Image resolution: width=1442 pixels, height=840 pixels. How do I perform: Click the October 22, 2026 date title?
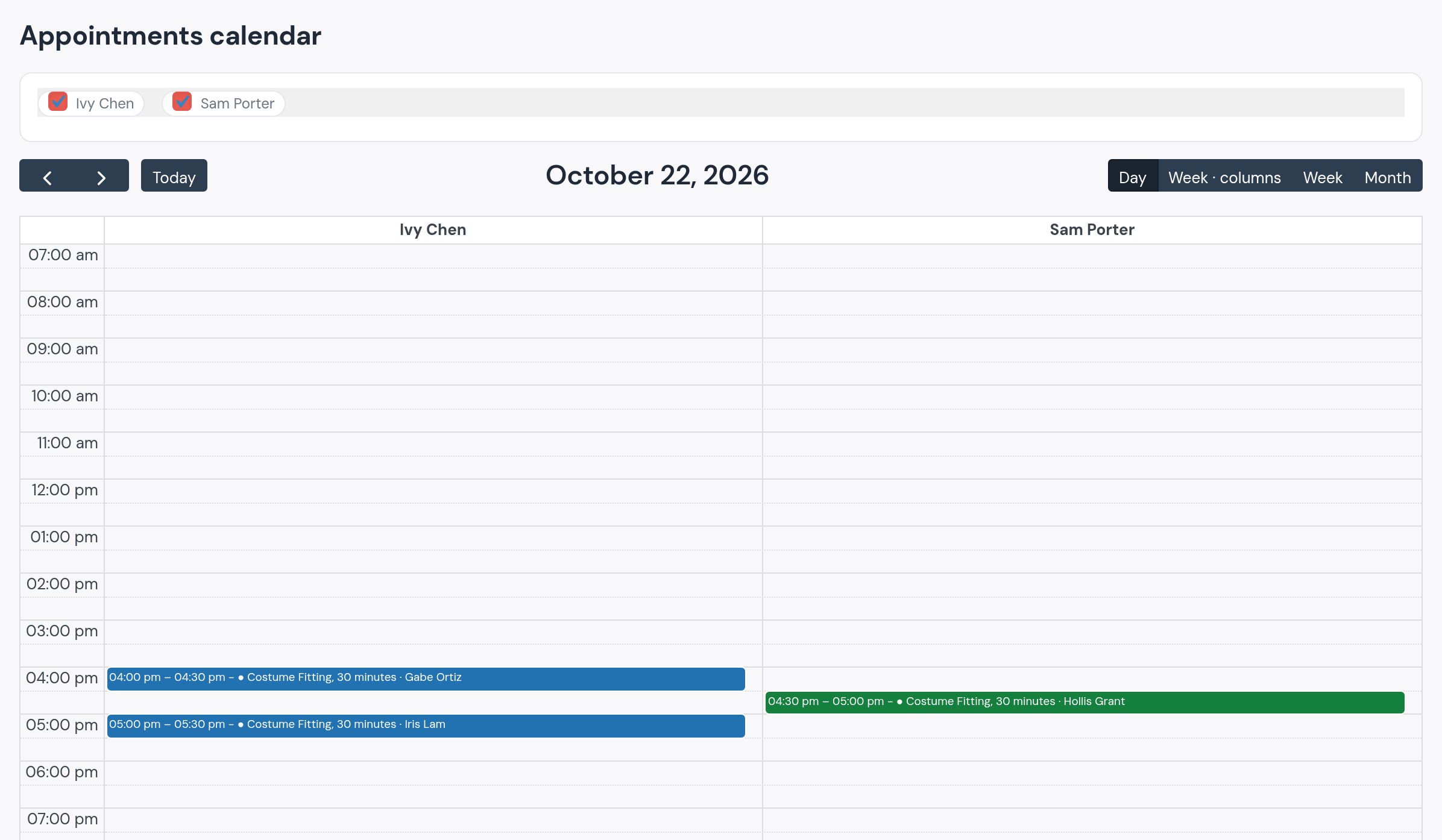[x=657, y=175]
